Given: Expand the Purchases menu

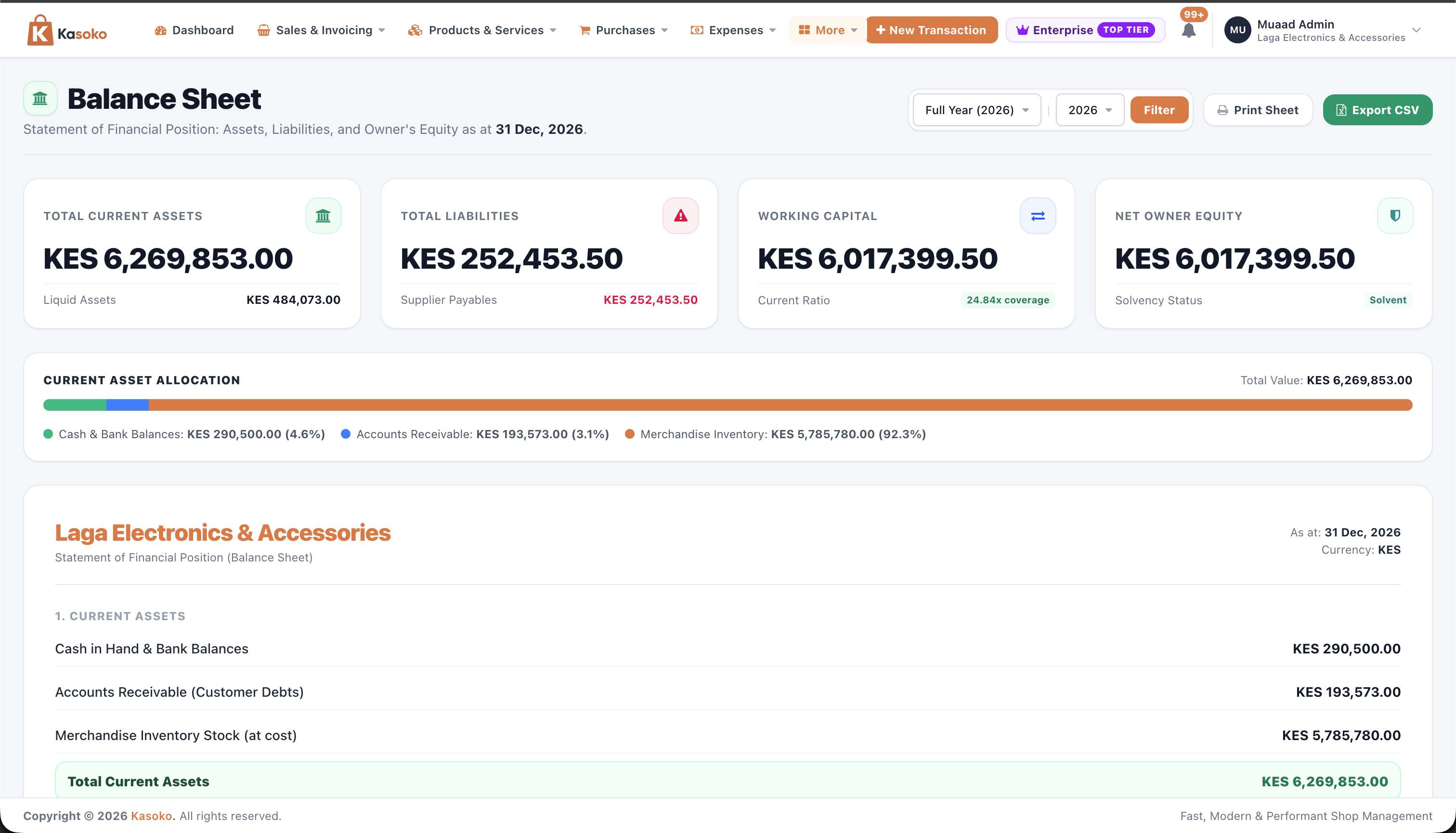Looking at the screenshot, I should [624, 30].
